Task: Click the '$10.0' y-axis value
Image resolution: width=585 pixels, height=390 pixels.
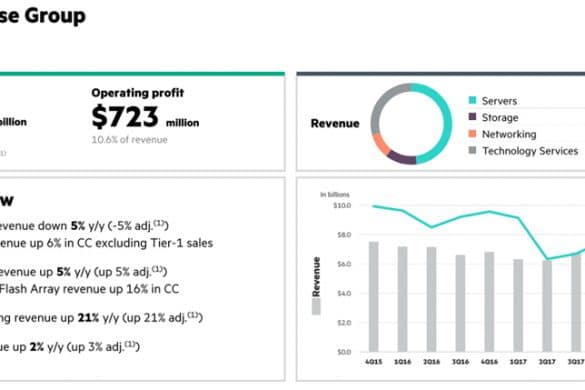Action: [342, 206]
